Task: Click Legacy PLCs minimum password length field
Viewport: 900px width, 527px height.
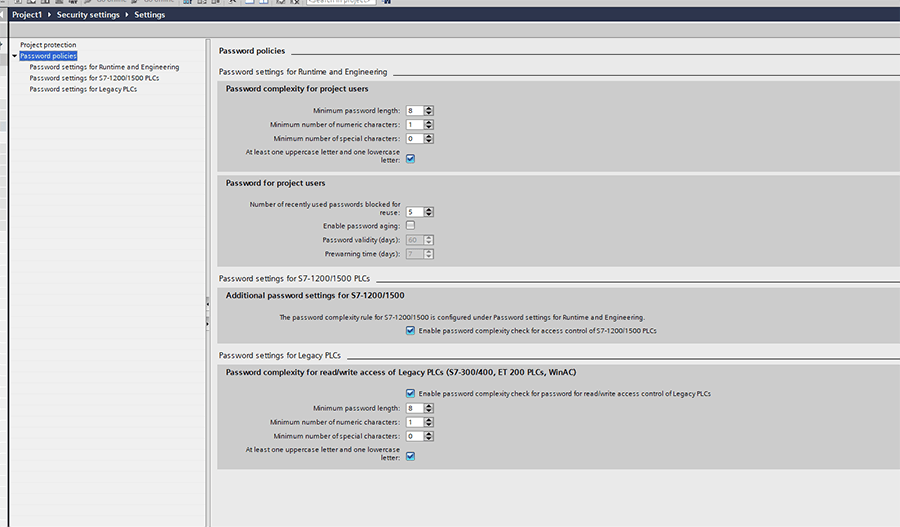Action: pos(415,408)
